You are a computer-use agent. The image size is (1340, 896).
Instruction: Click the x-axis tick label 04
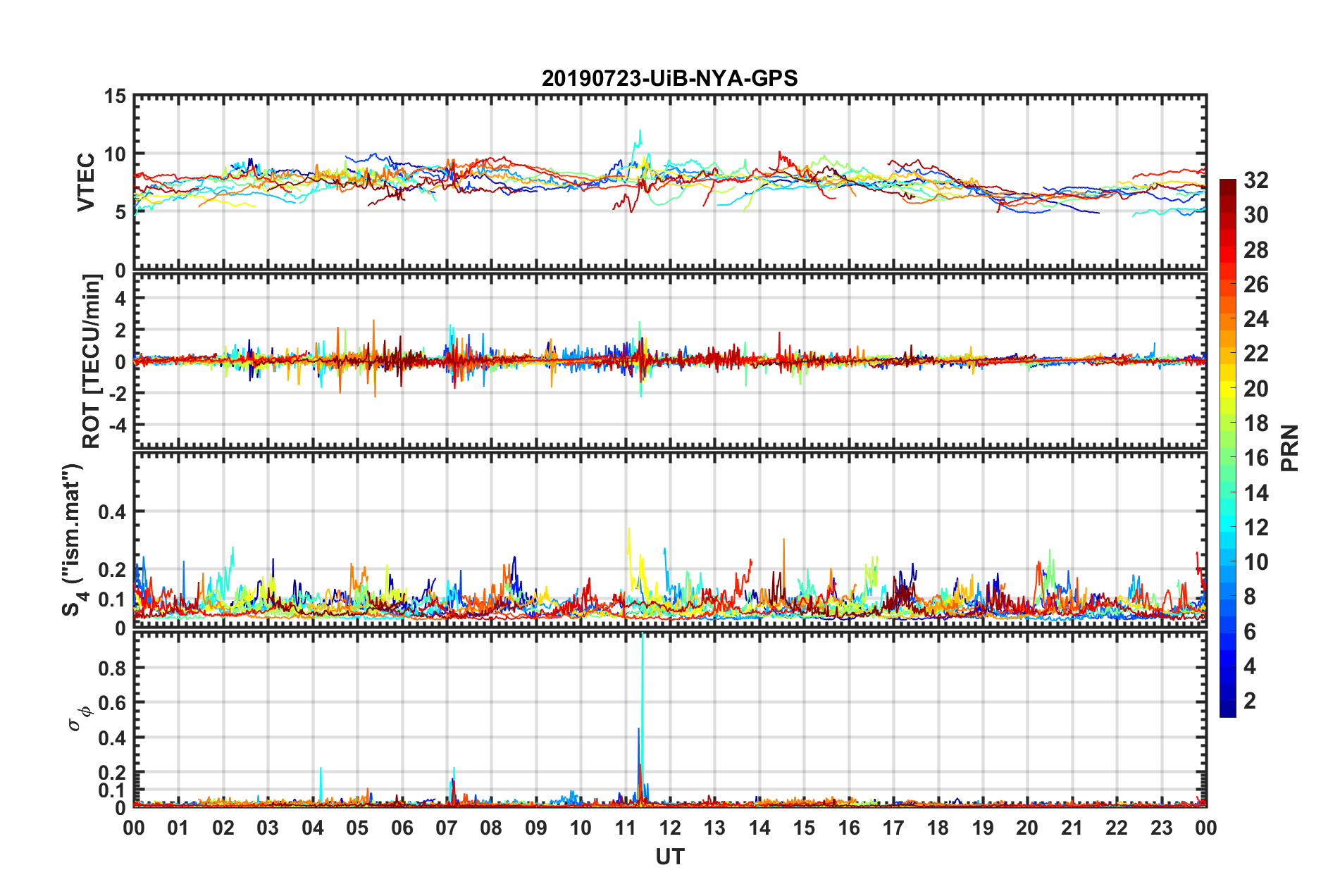pos(312,828)
